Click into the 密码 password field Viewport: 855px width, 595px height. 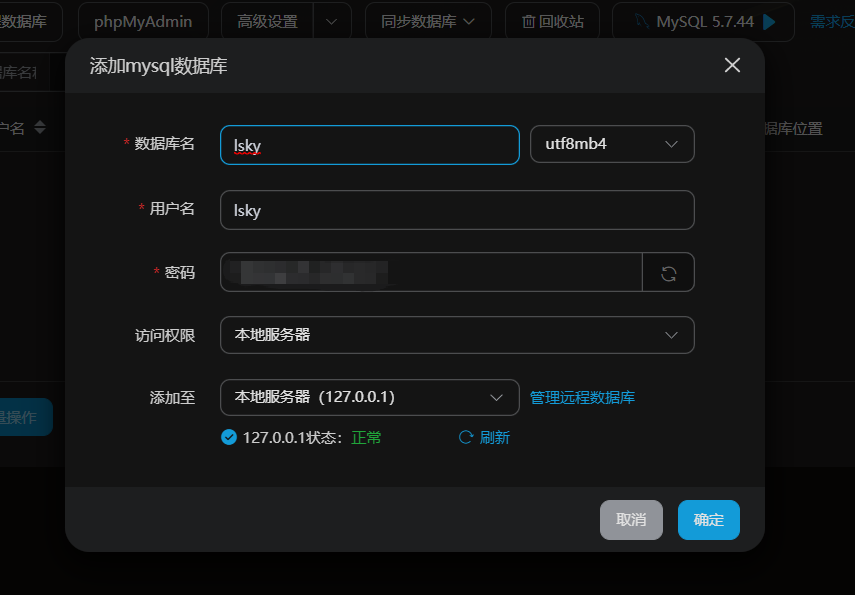point(430,273)
